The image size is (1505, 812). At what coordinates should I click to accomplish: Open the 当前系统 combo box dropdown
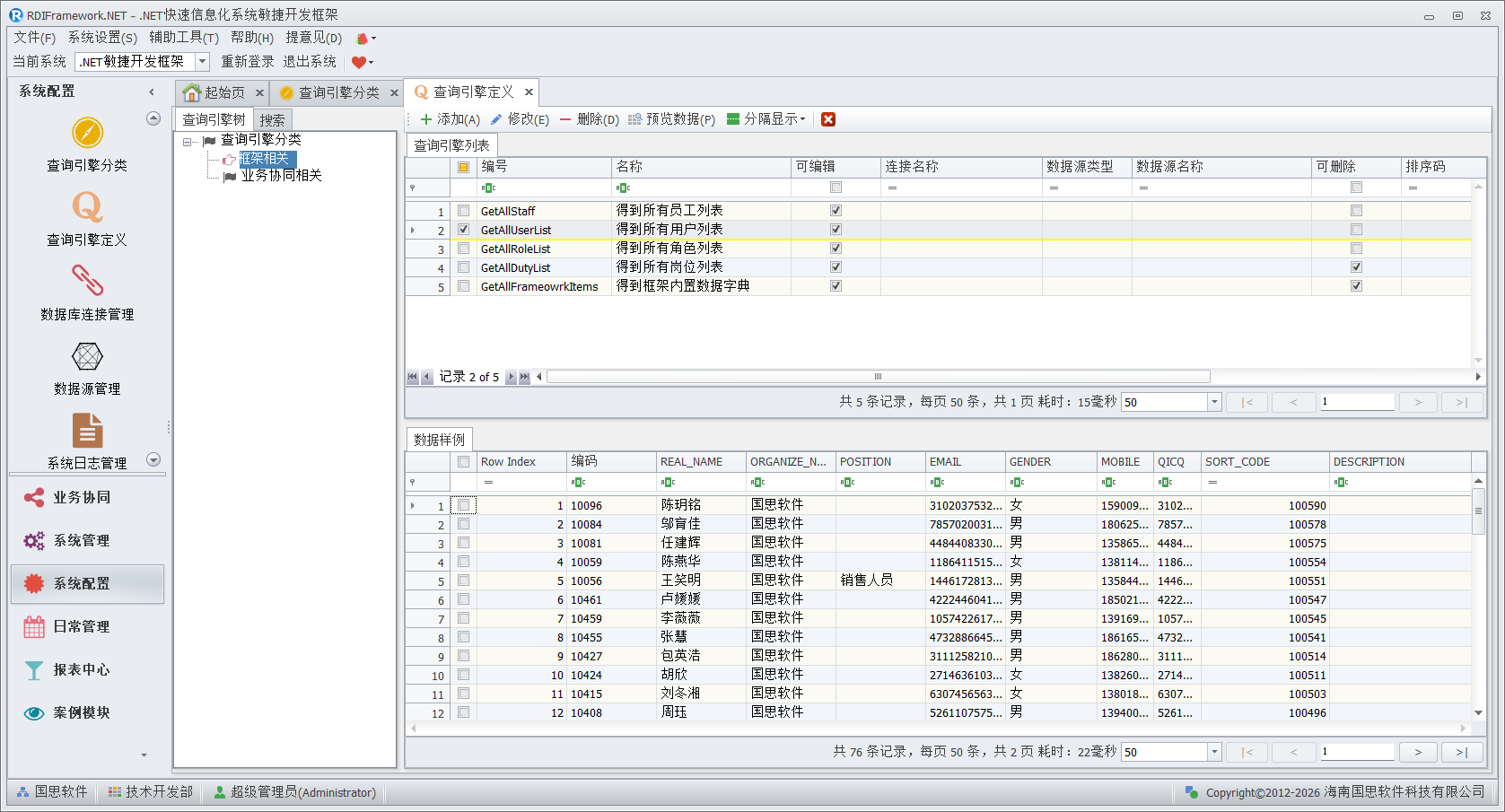(x=203, y=62)
